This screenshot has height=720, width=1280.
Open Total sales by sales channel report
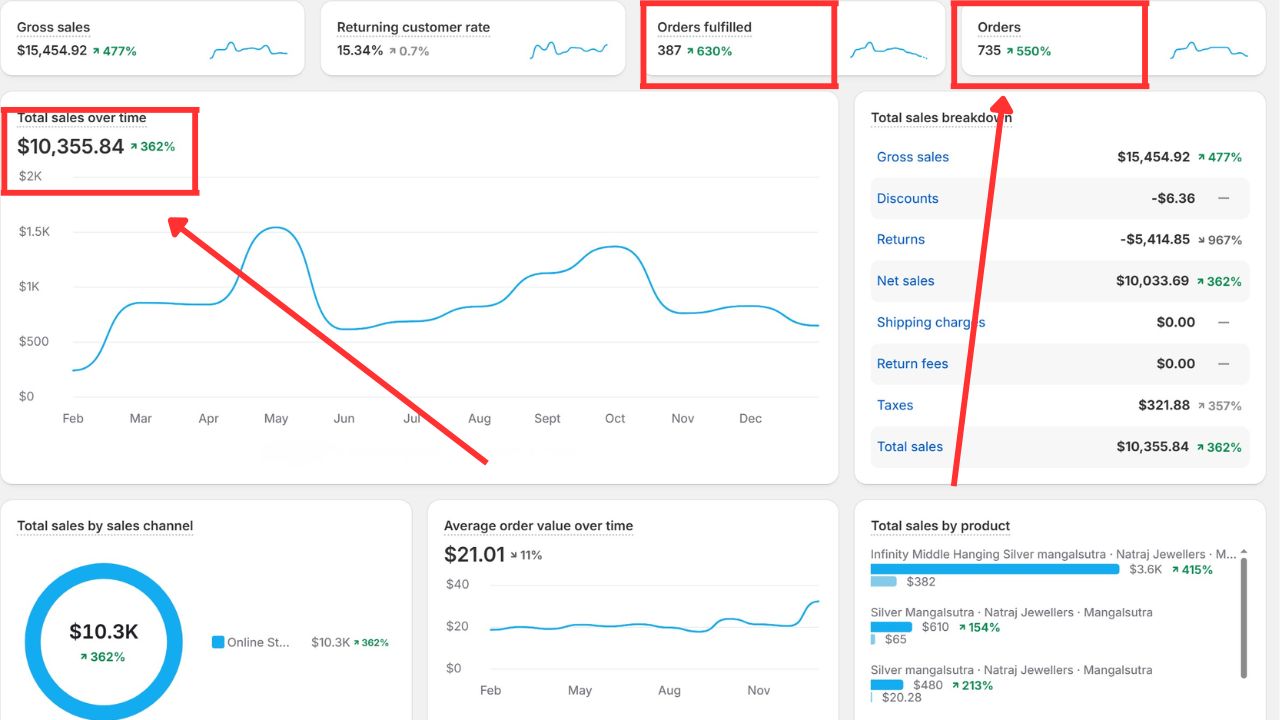(105, 526)
